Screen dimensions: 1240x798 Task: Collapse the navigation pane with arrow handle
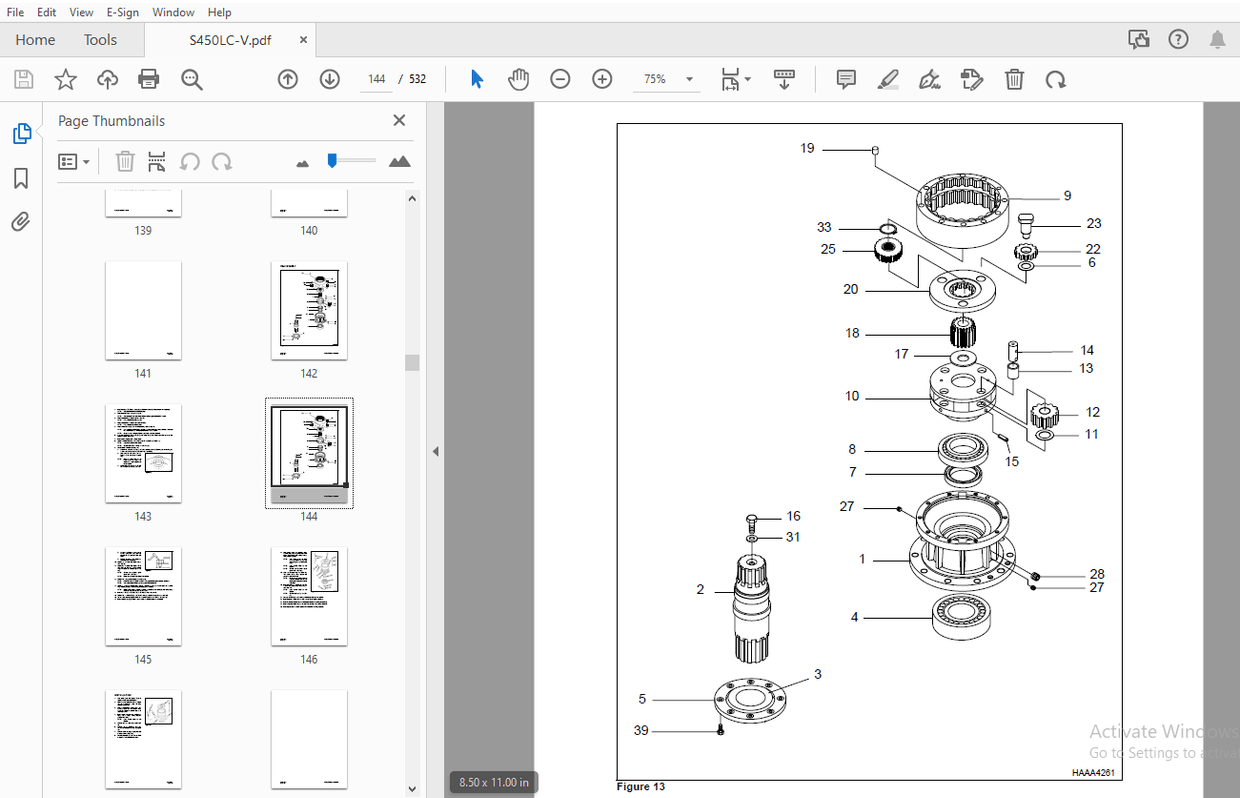pos(435,452)
